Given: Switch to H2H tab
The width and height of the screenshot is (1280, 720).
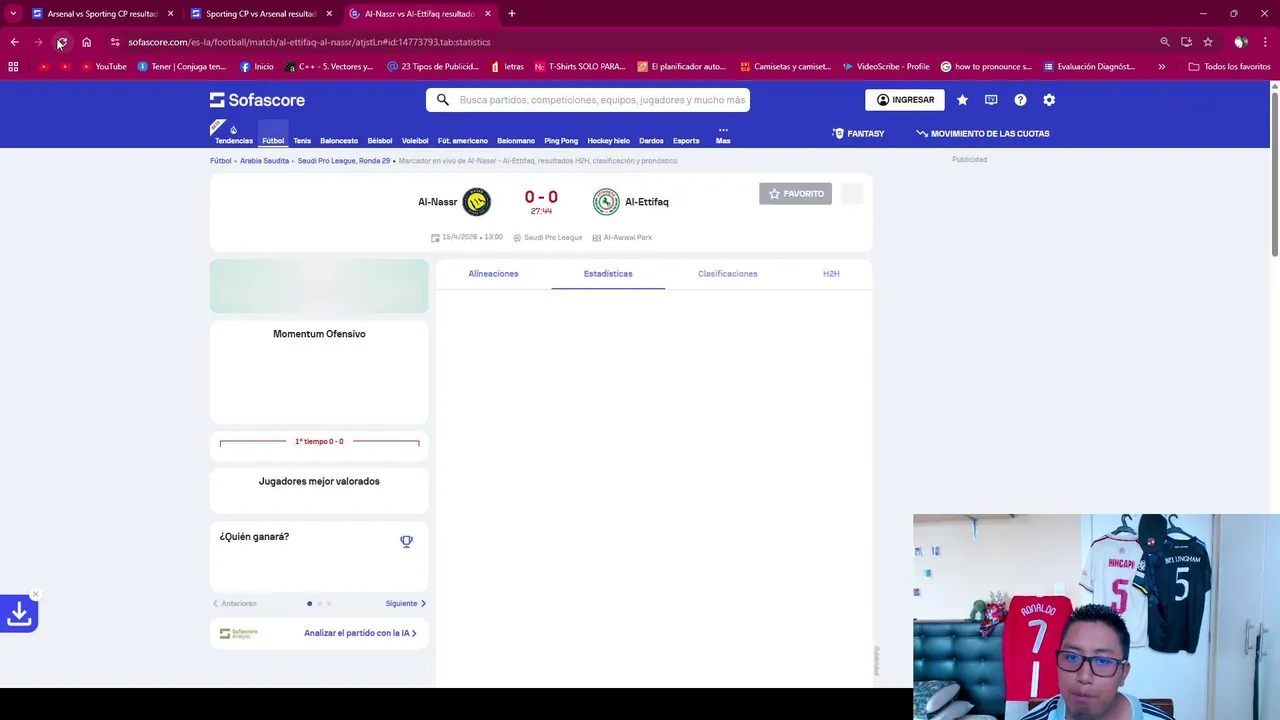Looking at the screenshot, I should click(x=831, y=274).
